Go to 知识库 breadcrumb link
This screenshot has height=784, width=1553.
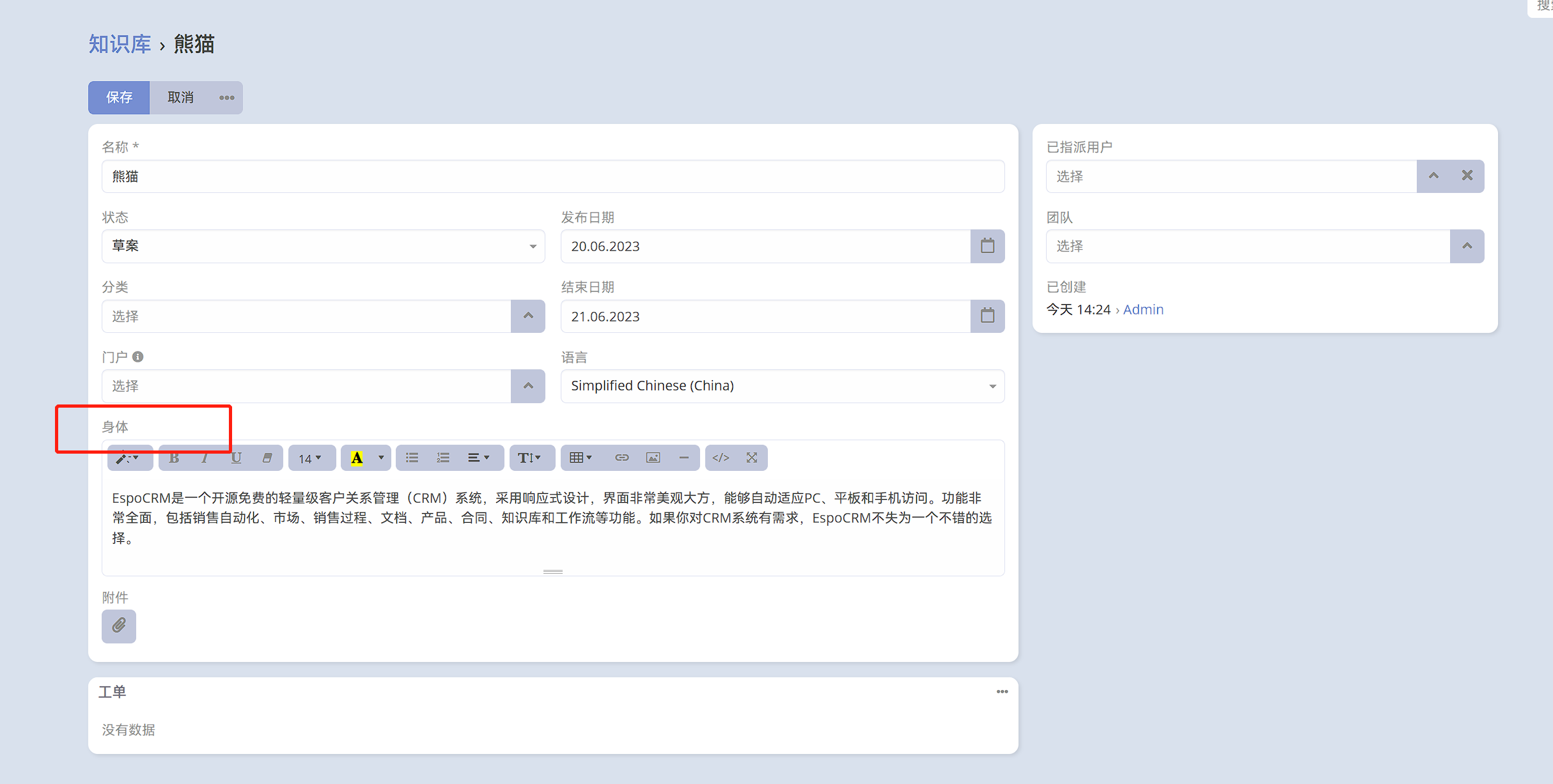[x=120, y=44]
